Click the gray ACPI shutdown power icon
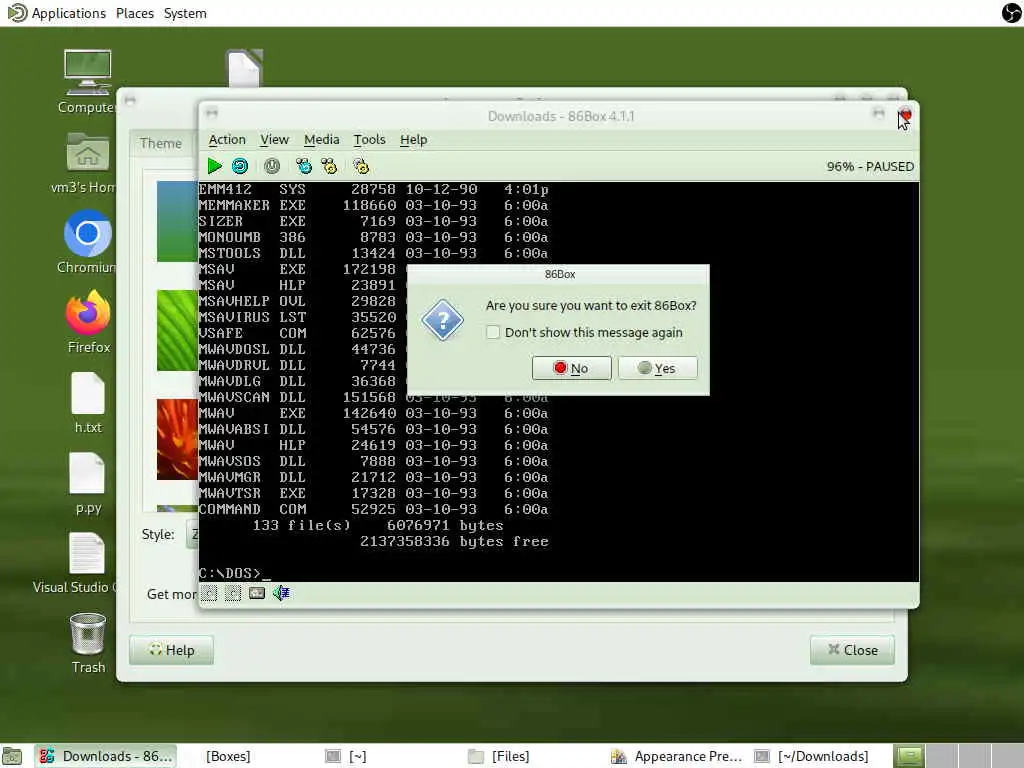1024x768 pixels. [272, 166]
